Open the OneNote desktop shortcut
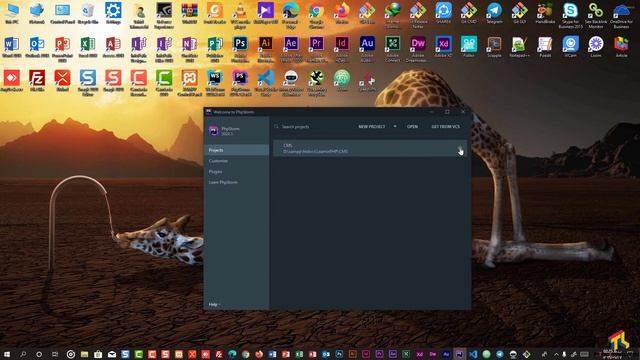 [189, 49]
